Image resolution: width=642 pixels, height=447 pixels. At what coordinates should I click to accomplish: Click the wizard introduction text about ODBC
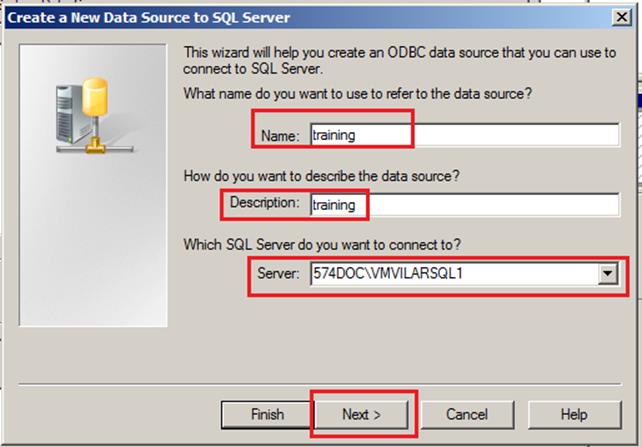400,61
